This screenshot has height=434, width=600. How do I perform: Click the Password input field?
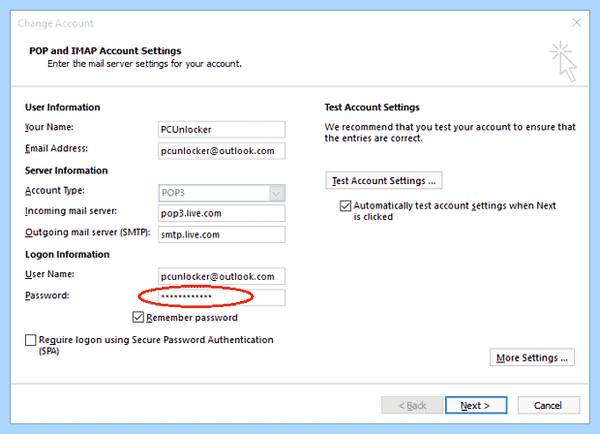click(x=222, y=297)
